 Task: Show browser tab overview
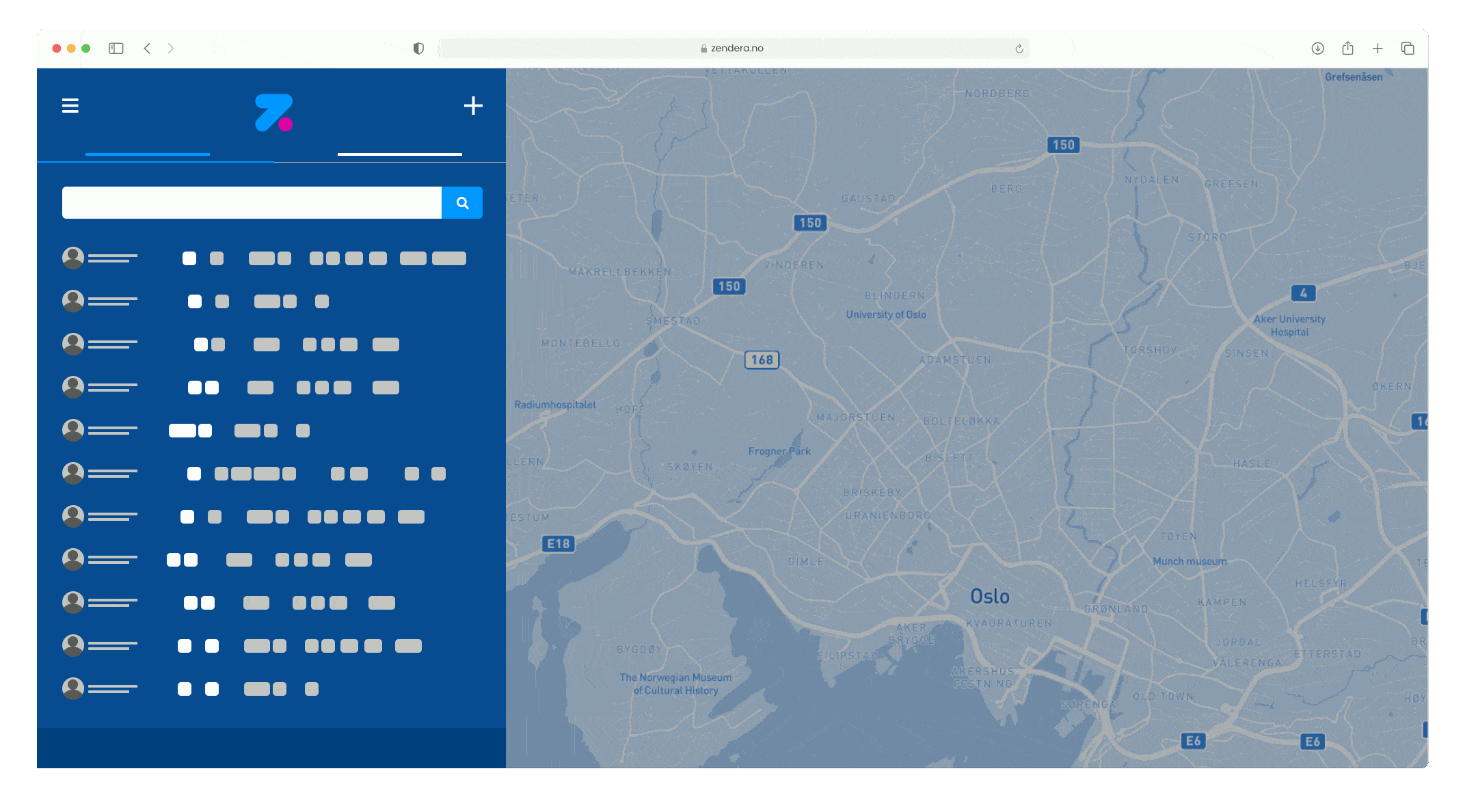pyautogui.click(x=1408, y=49)
